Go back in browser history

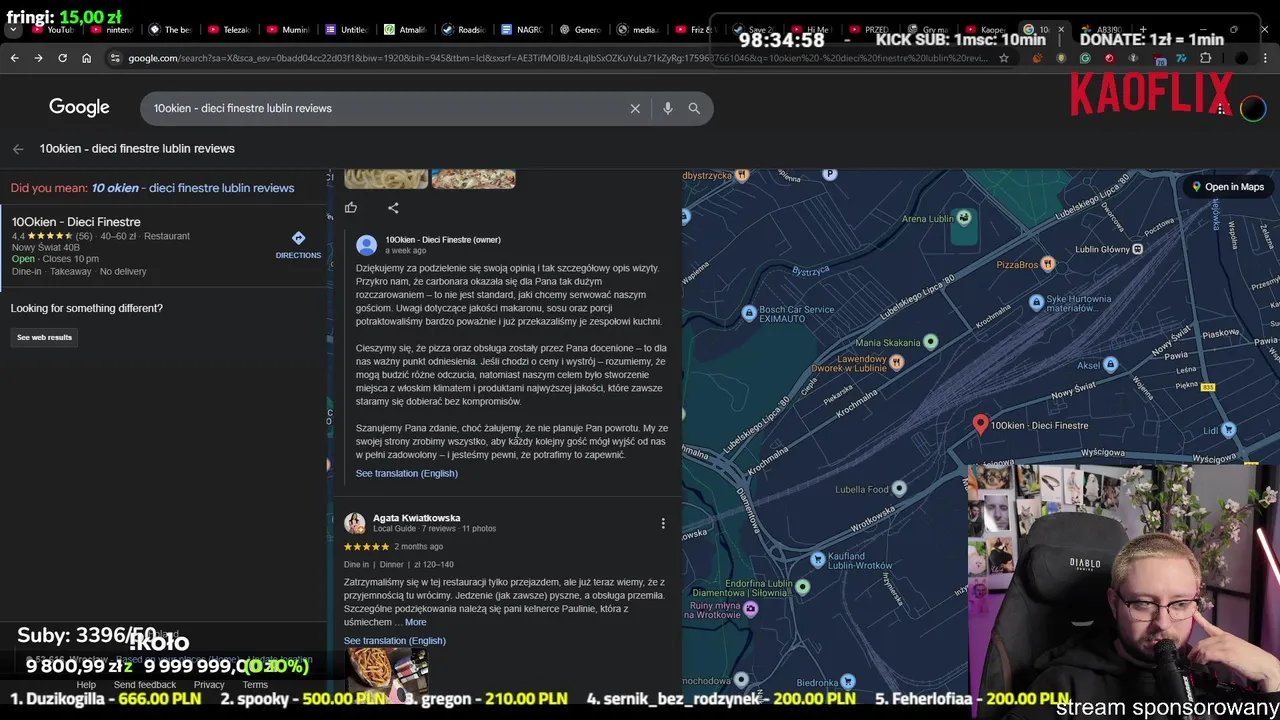(14, 58)
